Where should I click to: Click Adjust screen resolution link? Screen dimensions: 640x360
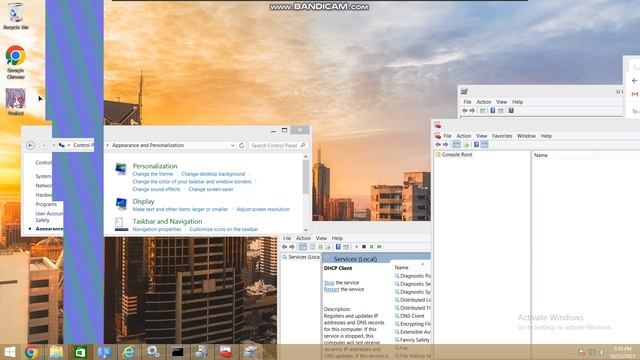[x=263, y=209]
